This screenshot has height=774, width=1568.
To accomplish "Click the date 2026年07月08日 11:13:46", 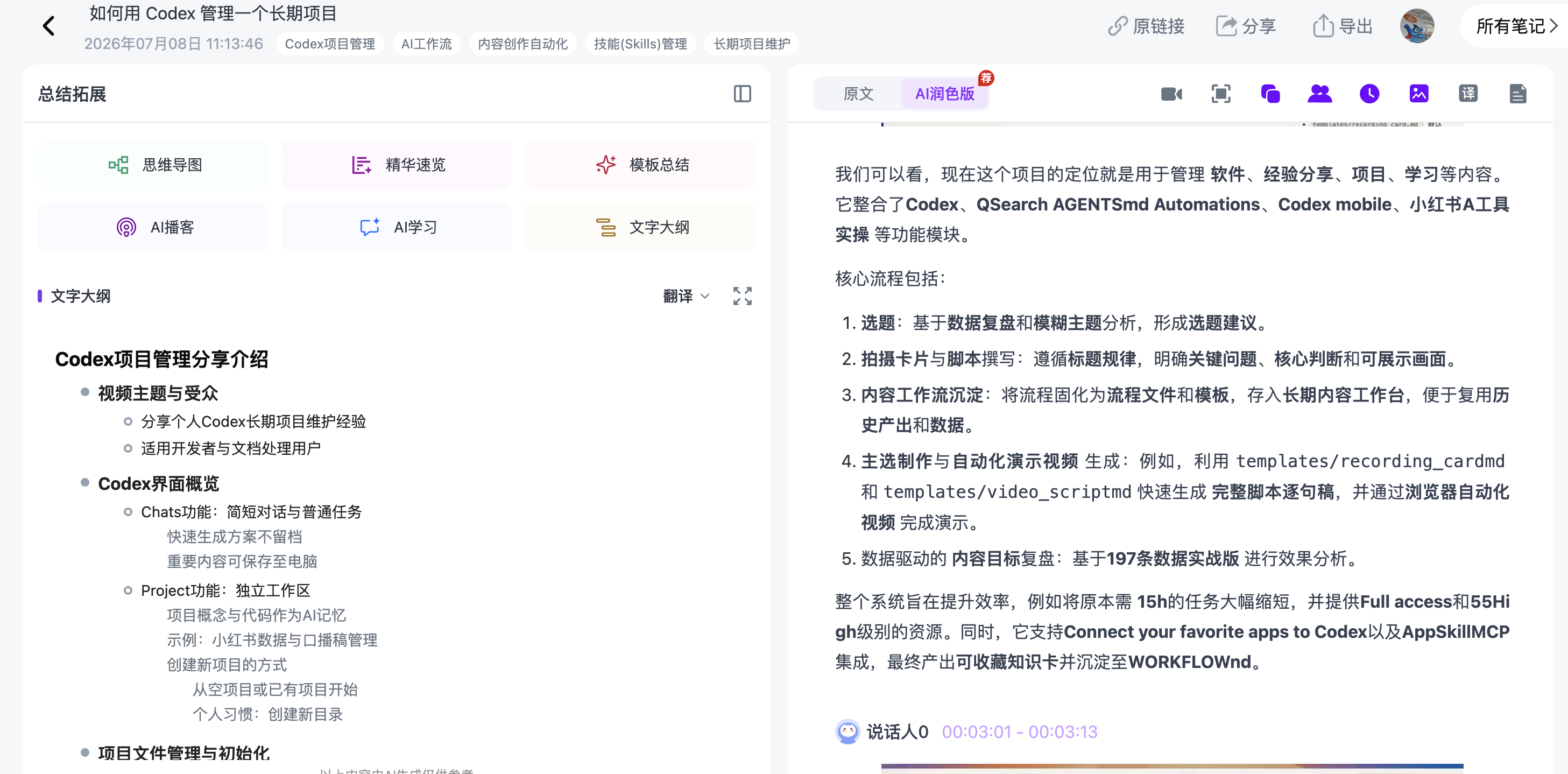I will point(173,44).
